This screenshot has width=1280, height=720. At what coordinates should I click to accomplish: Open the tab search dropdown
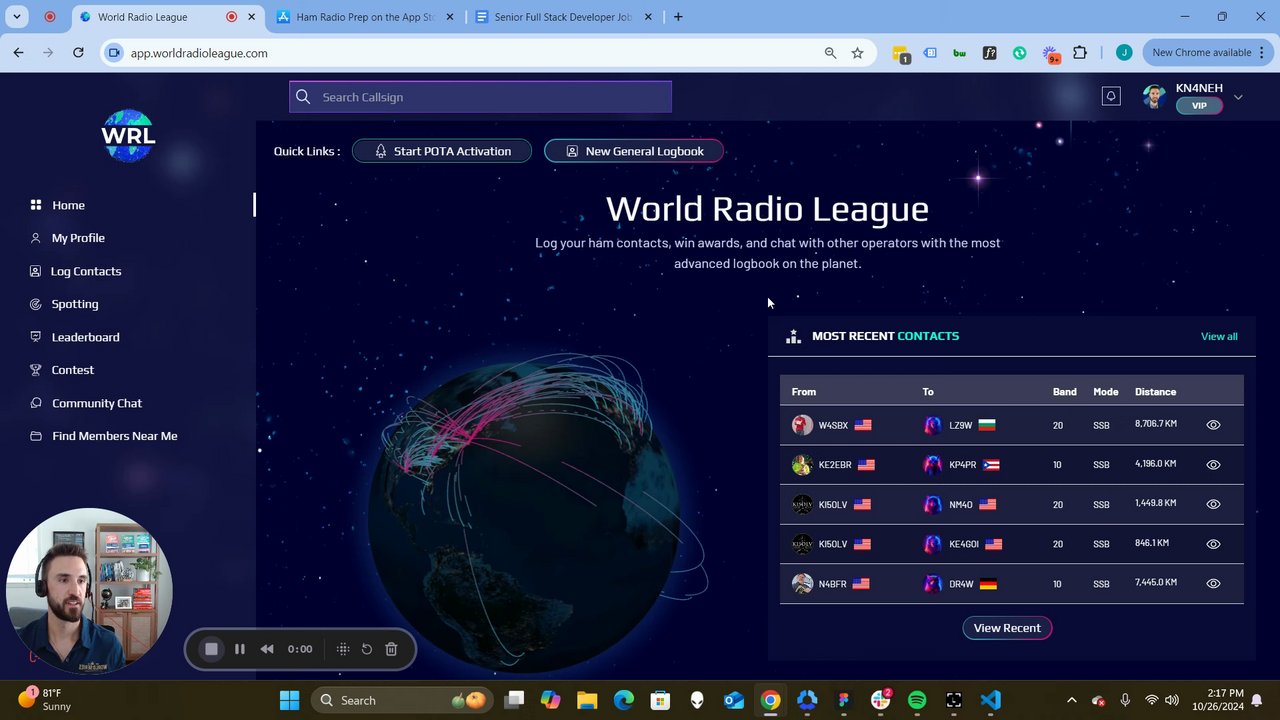pos(17,17)
